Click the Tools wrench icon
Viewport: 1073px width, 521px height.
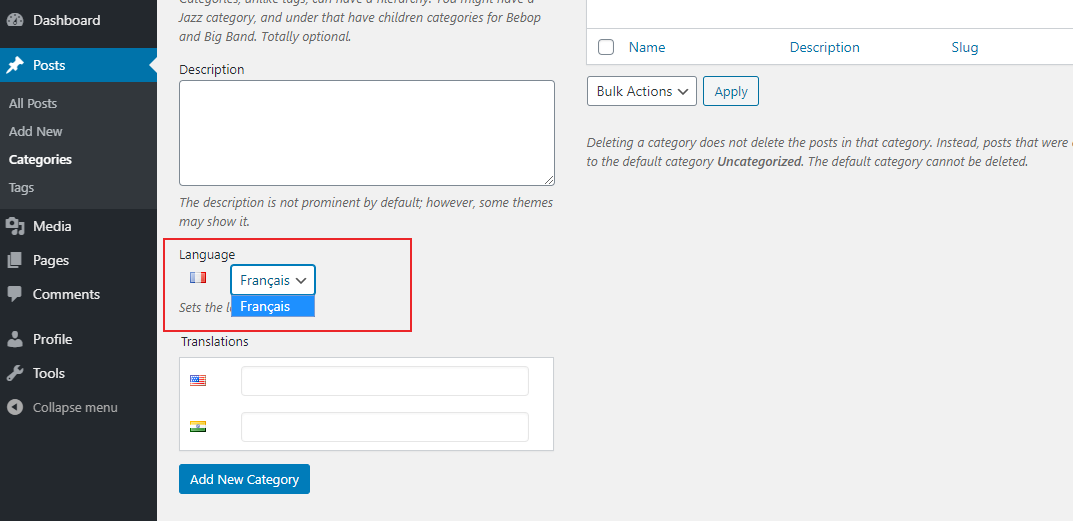tap(14, 373)
